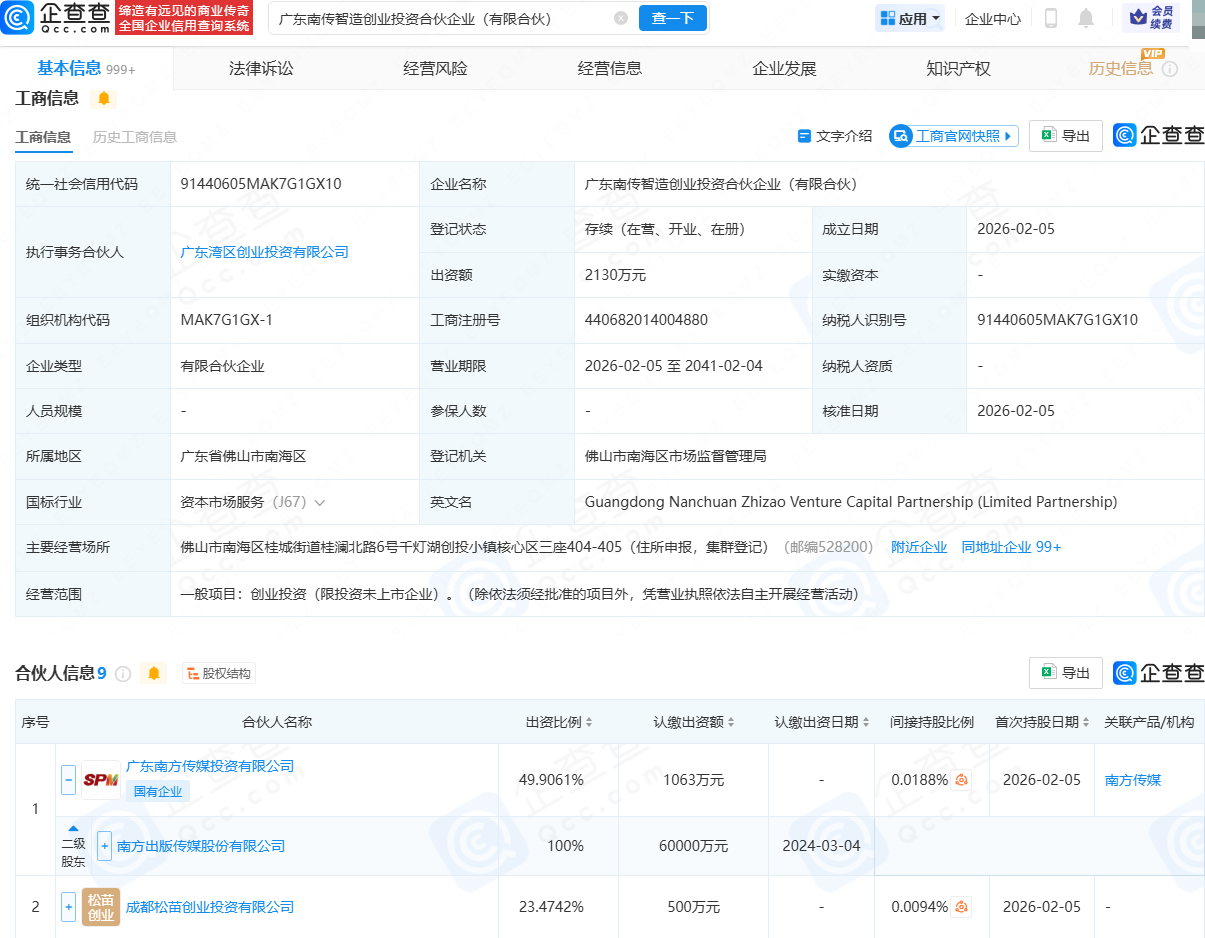The image size is (1205, 938).
Task: Expand 南方出版传媒股份有限公司 shareholders
Action: [x=104, y=846]
